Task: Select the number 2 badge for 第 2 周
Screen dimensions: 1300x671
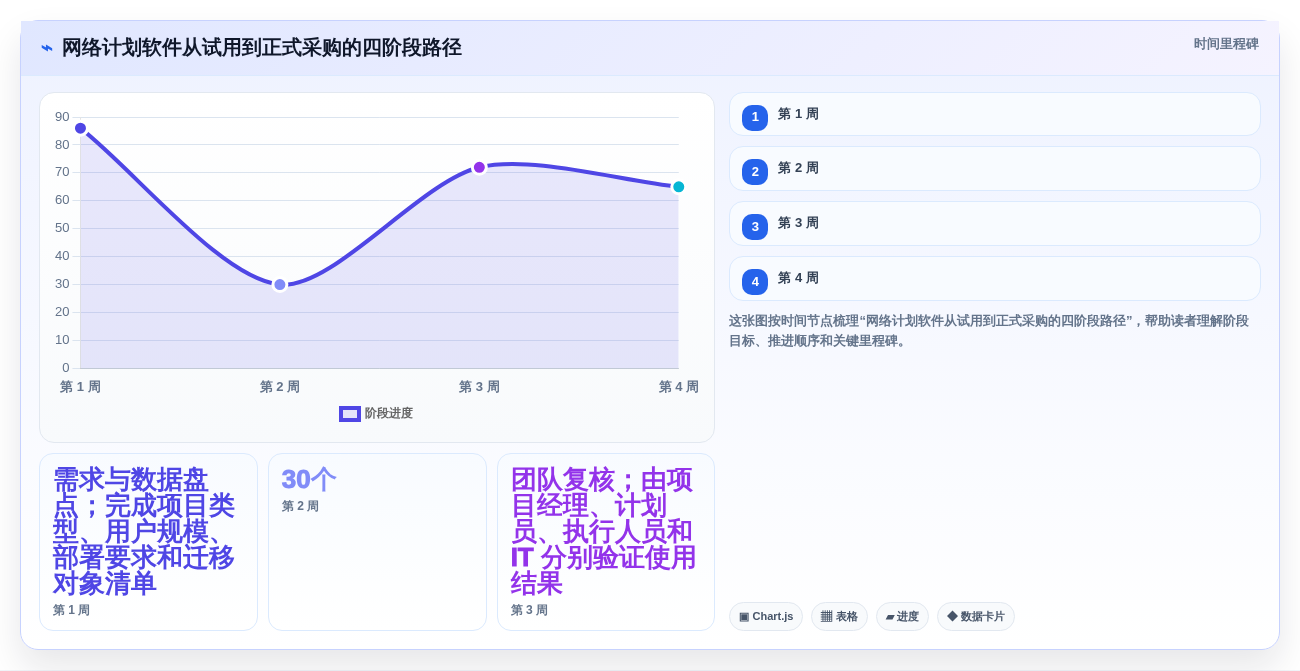Action: (x=755, y=171)
